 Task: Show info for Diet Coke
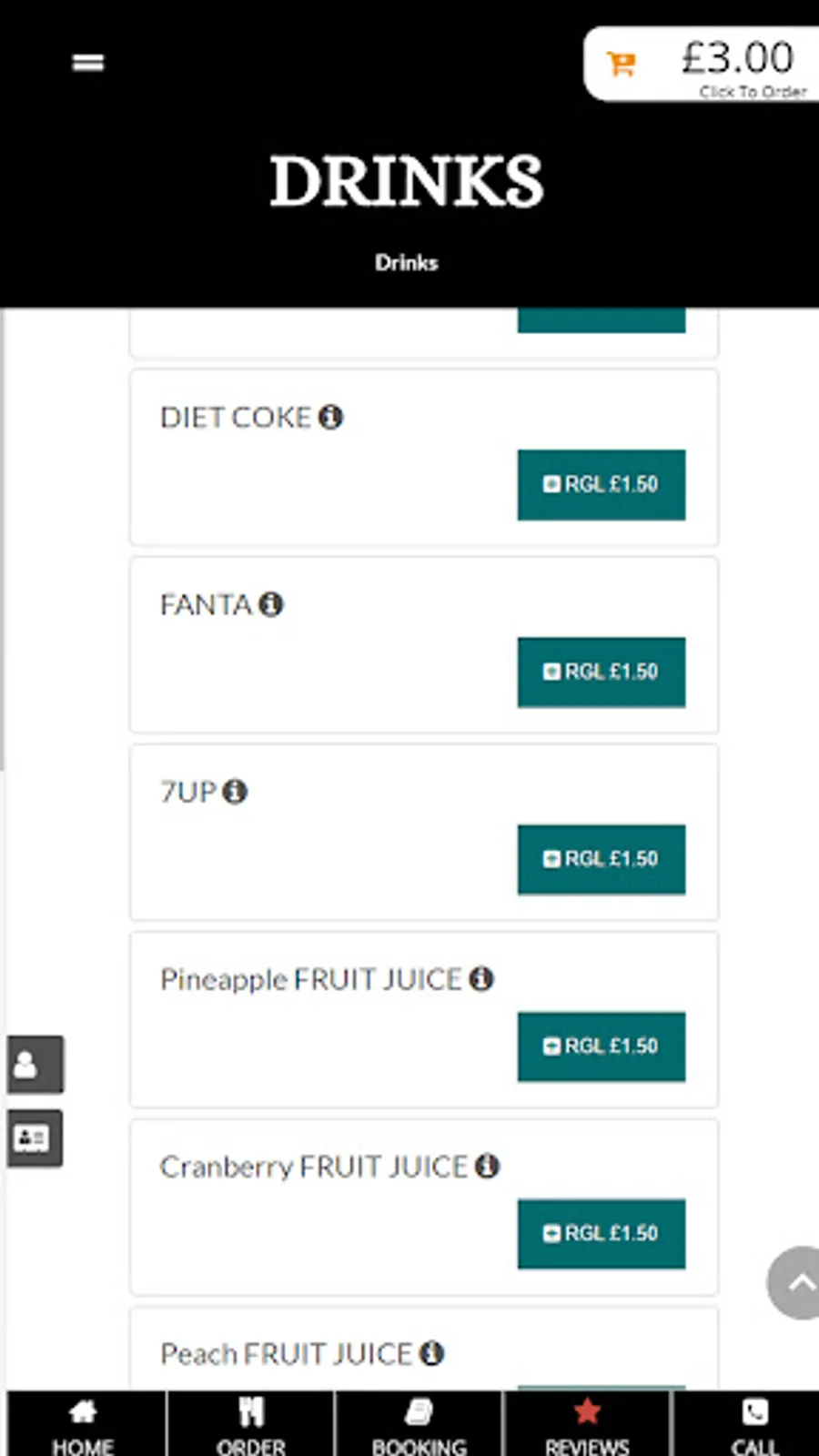331,417
